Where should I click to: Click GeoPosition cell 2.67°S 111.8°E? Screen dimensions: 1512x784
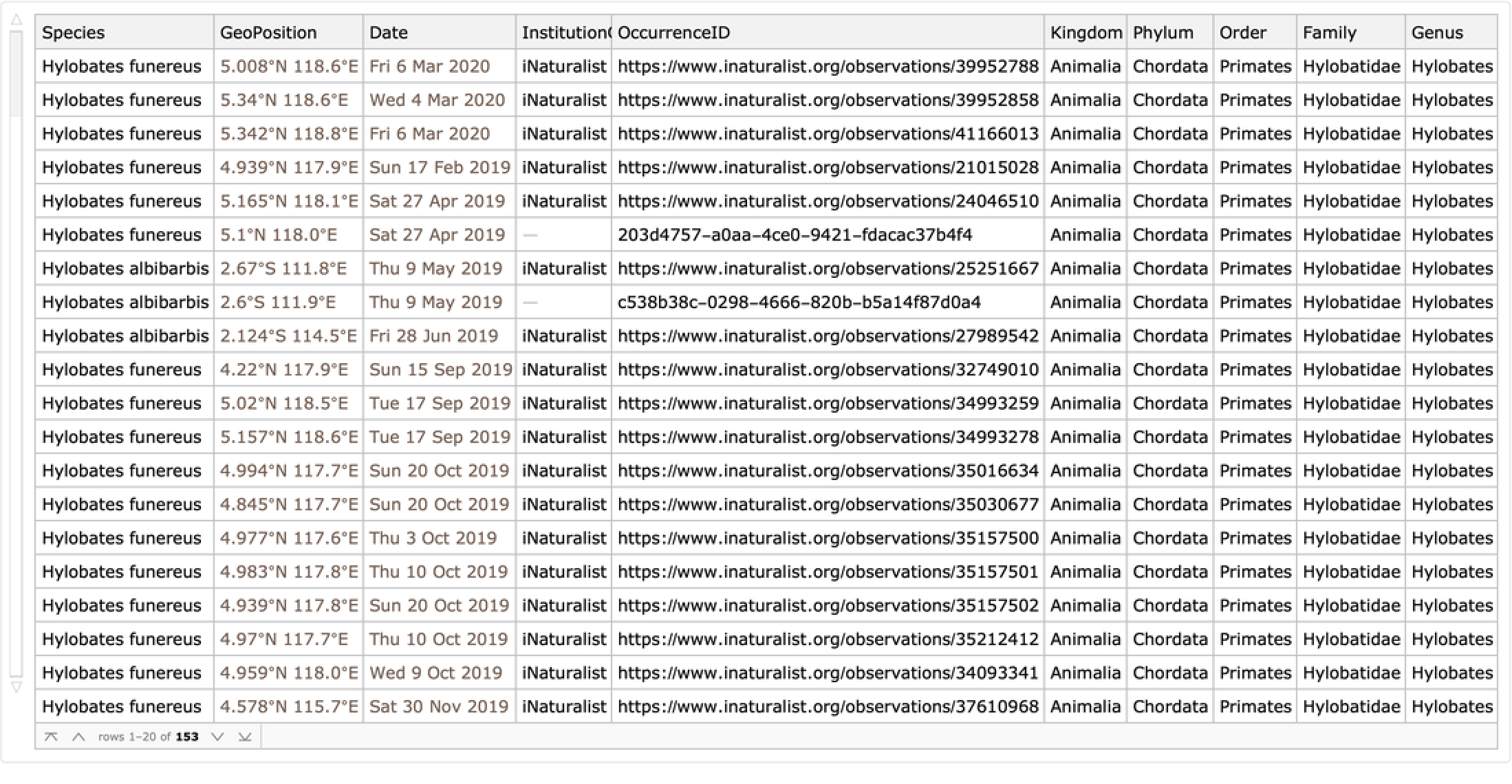click(x=283, y=269)
